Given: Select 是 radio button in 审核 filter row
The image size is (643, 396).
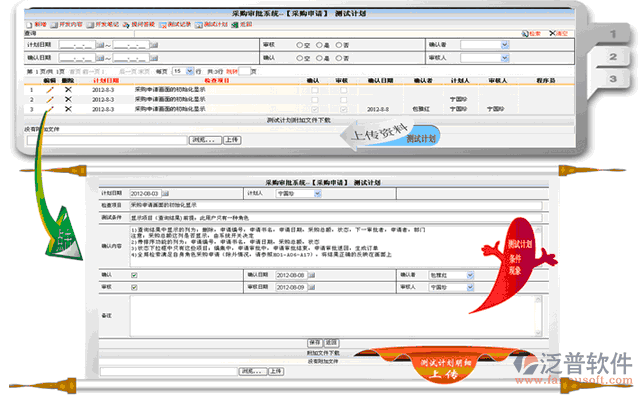Looking at the screenshot, I should click(319, 45).
